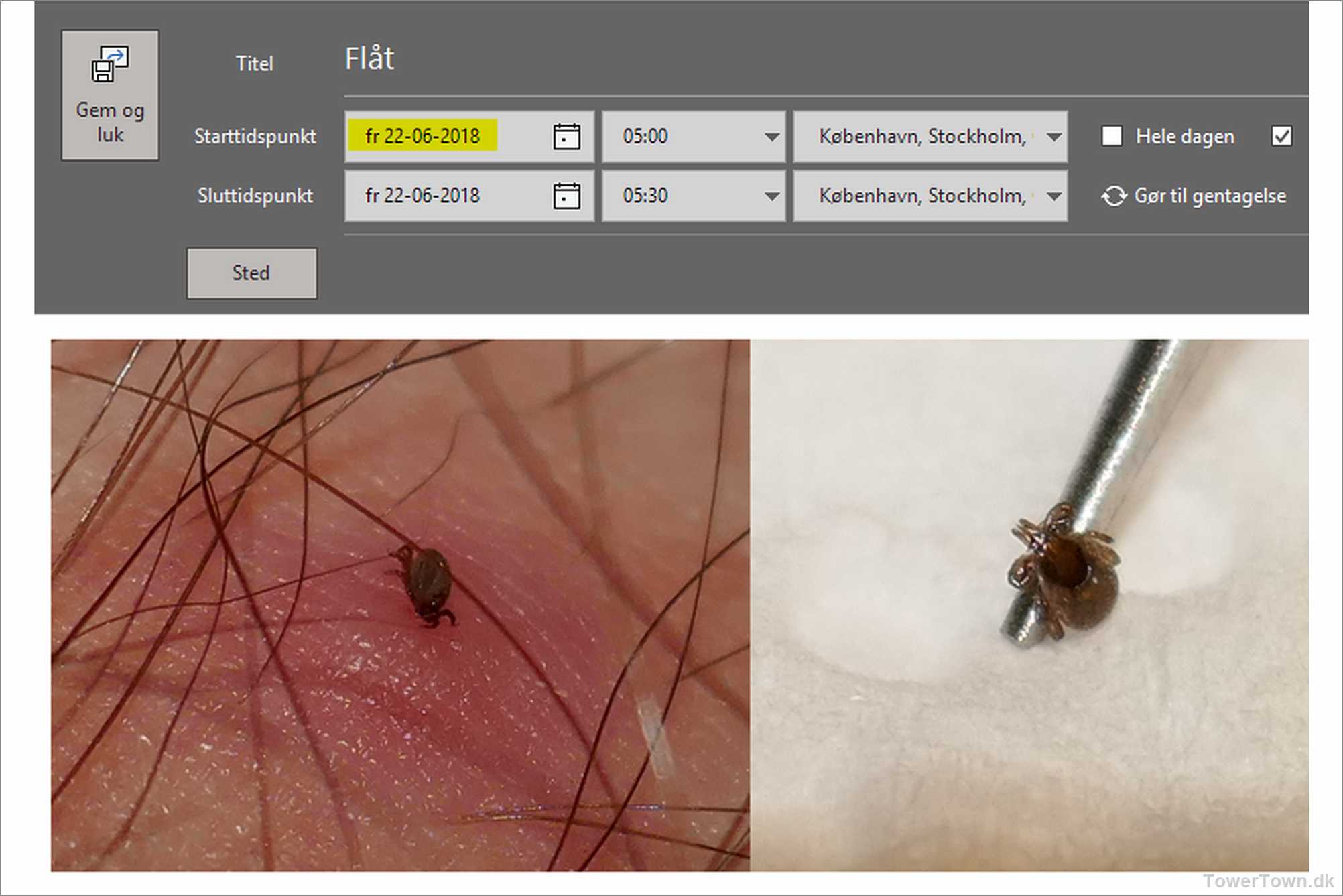
Task: Click the recurrence arrows icon
Action: 1113,196
